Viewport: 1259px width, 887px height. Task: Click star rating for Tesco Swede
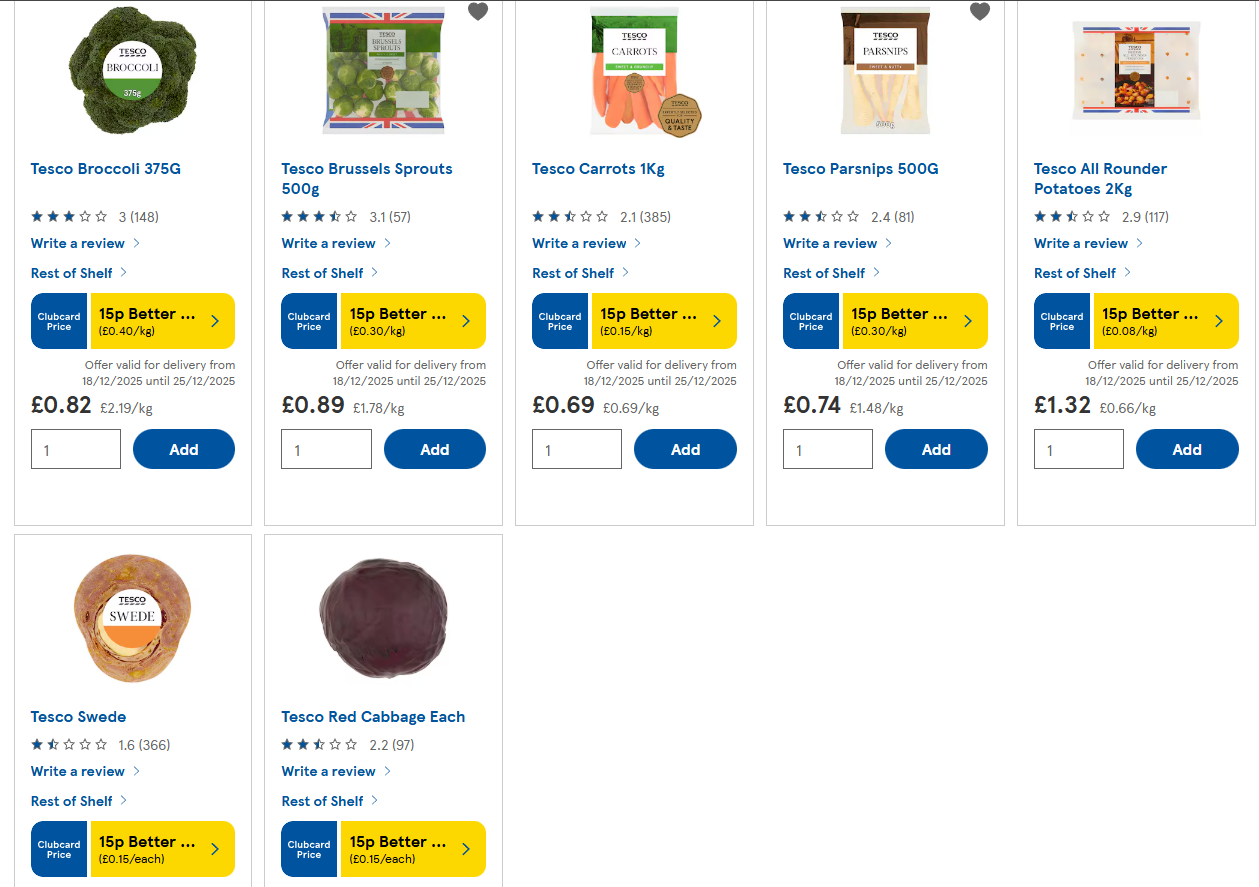(69, 745)
